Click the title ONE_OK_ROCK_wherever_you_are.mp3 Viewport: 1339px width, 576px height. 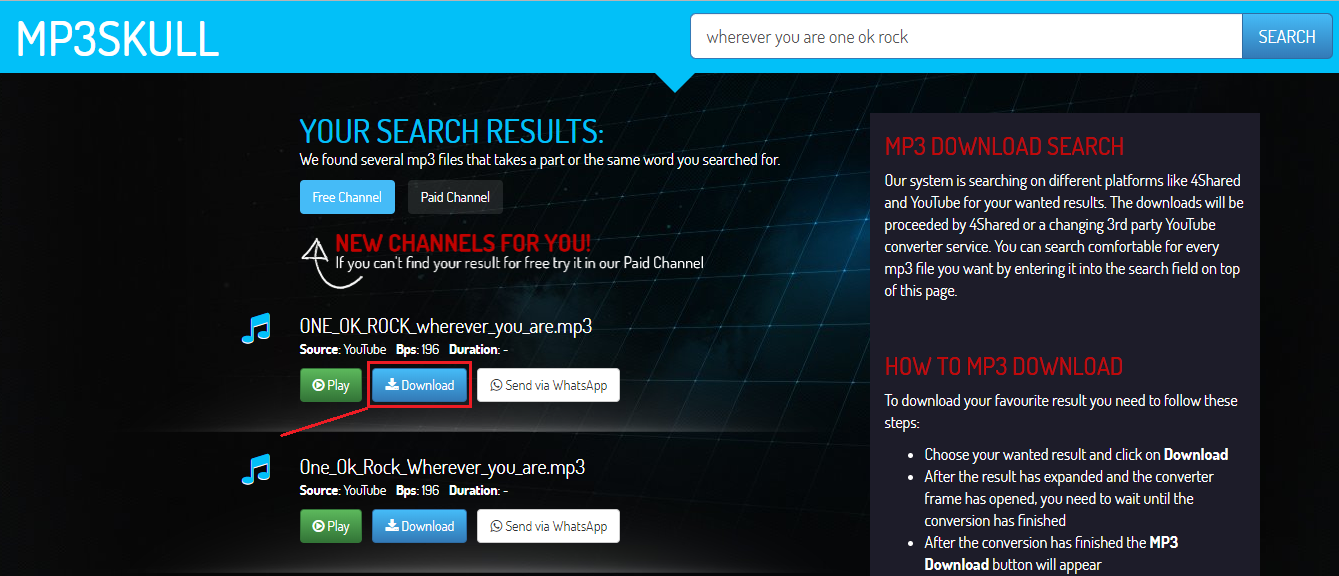tap(446, 326)
